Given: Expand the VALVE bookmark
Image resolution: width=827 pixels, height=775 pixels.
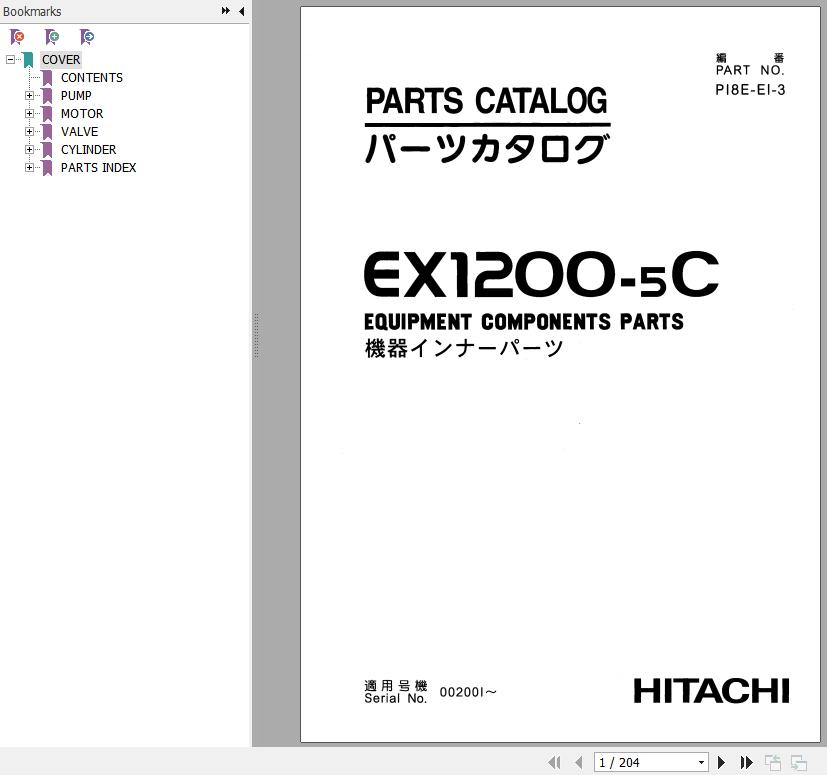Looking at the screenshot, I should click(30, 131).
